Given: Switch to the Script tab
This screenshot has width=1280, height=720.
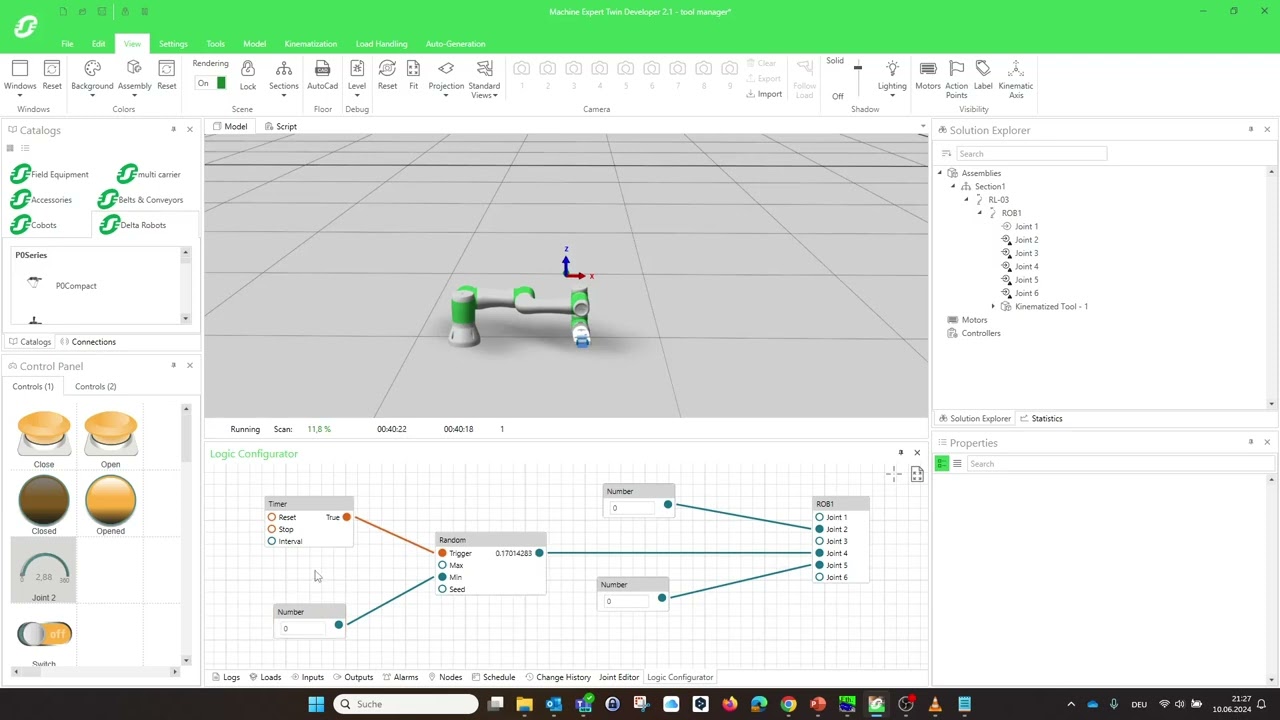Looking at the screenshot, I should [x=280, y=126].
